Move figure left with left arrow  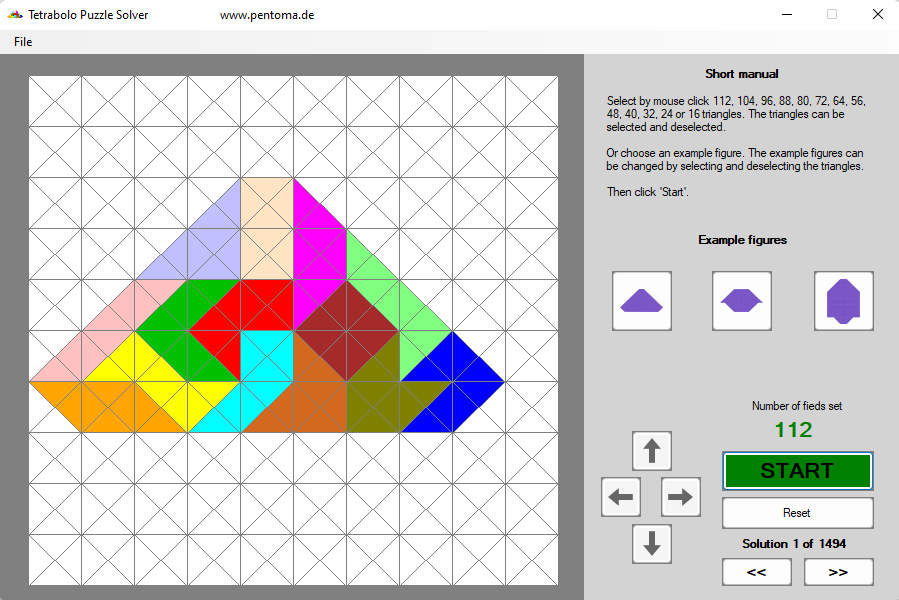[621, 497]
